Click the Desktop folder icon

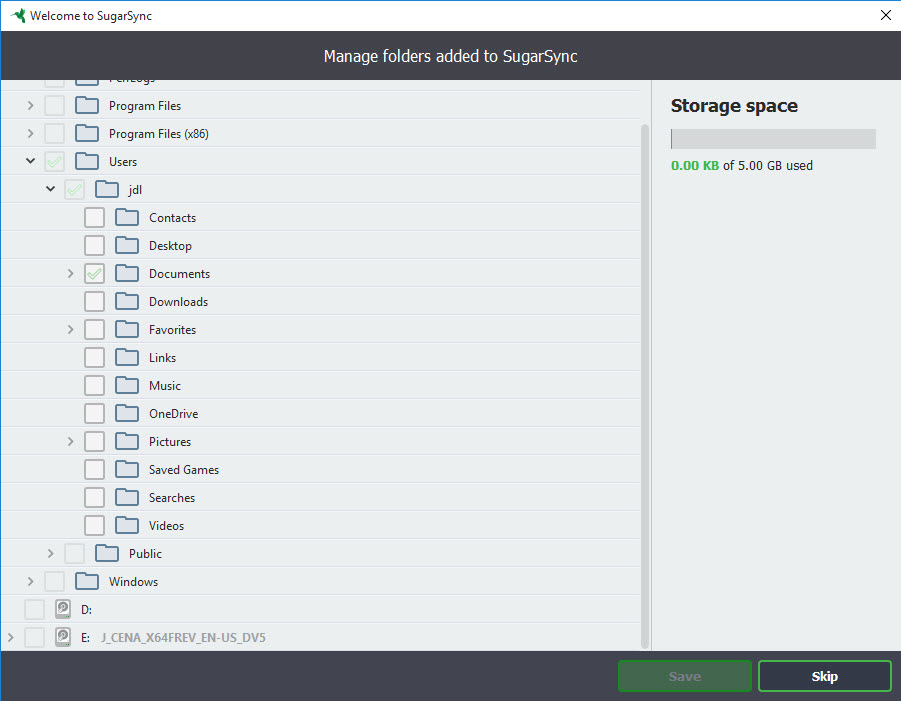[127, 246]
